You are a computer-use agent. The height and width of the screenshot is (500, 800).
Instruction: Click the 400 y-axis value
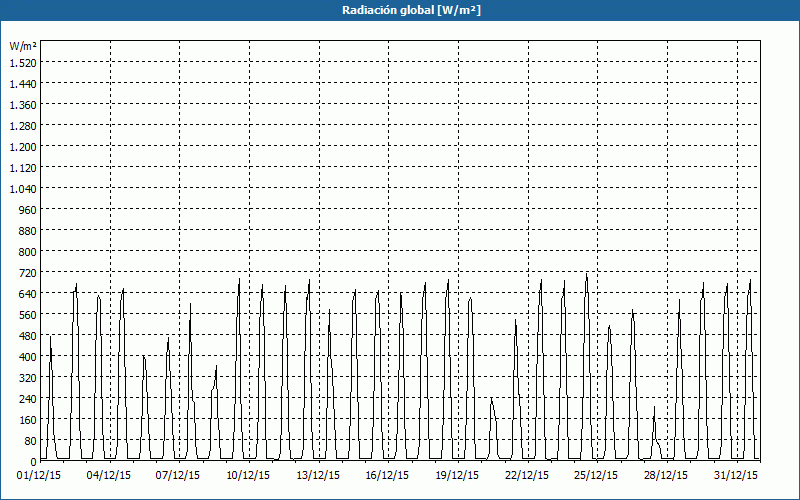click(x=28, y=357)
